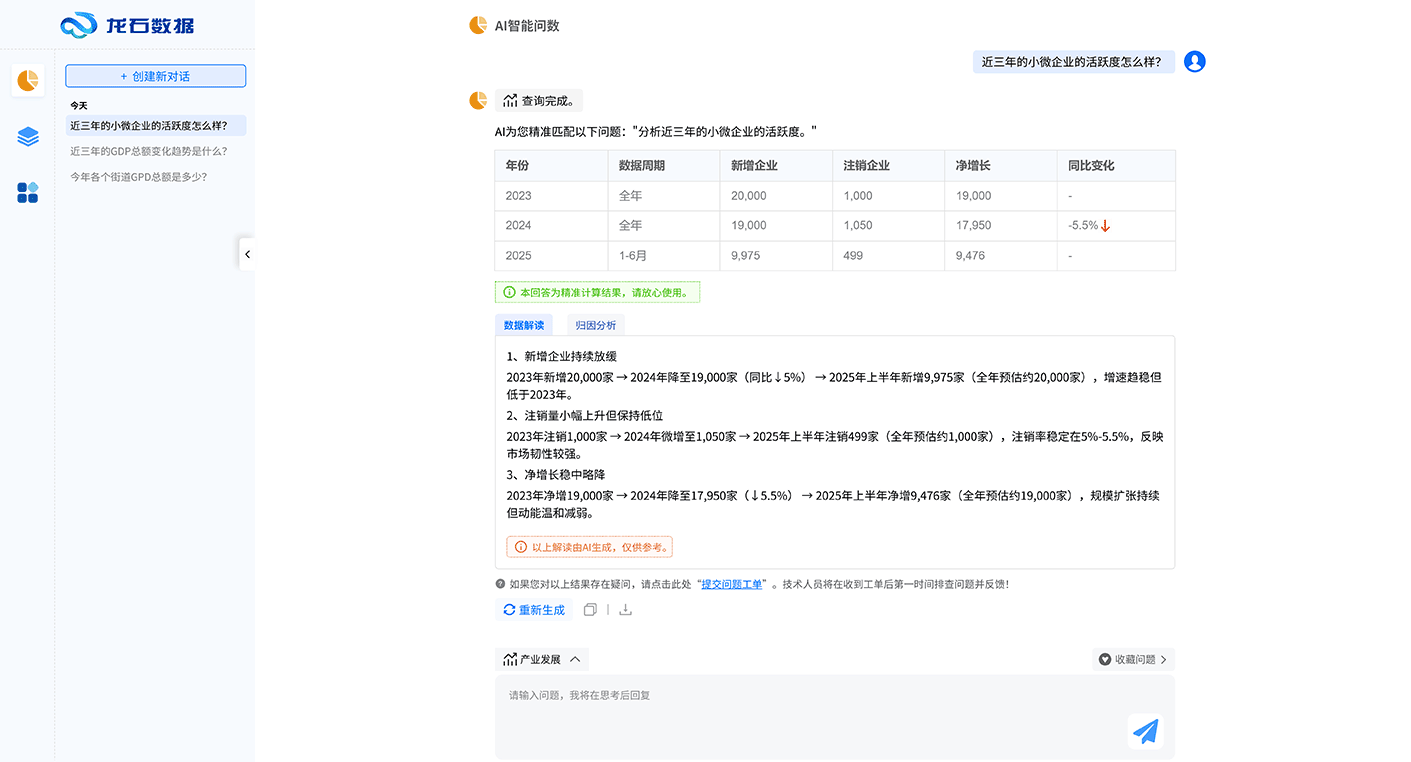Select conversation 近三年的小微企业的活跃度怎么样?
This screenshot has height=762, width=1411.
pos(156,126)
